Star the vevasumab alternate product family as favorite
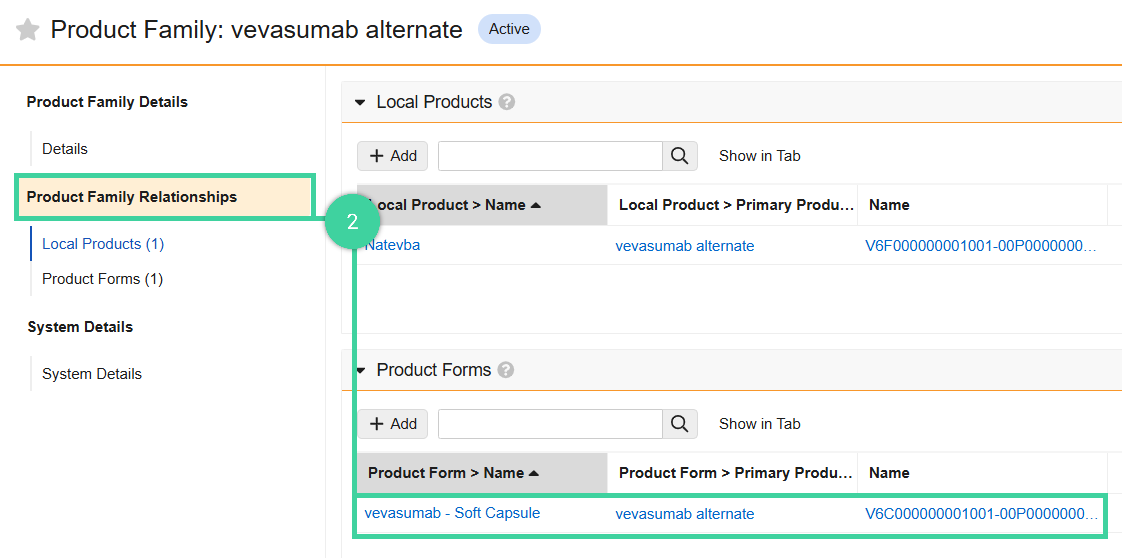 point(27,30)
